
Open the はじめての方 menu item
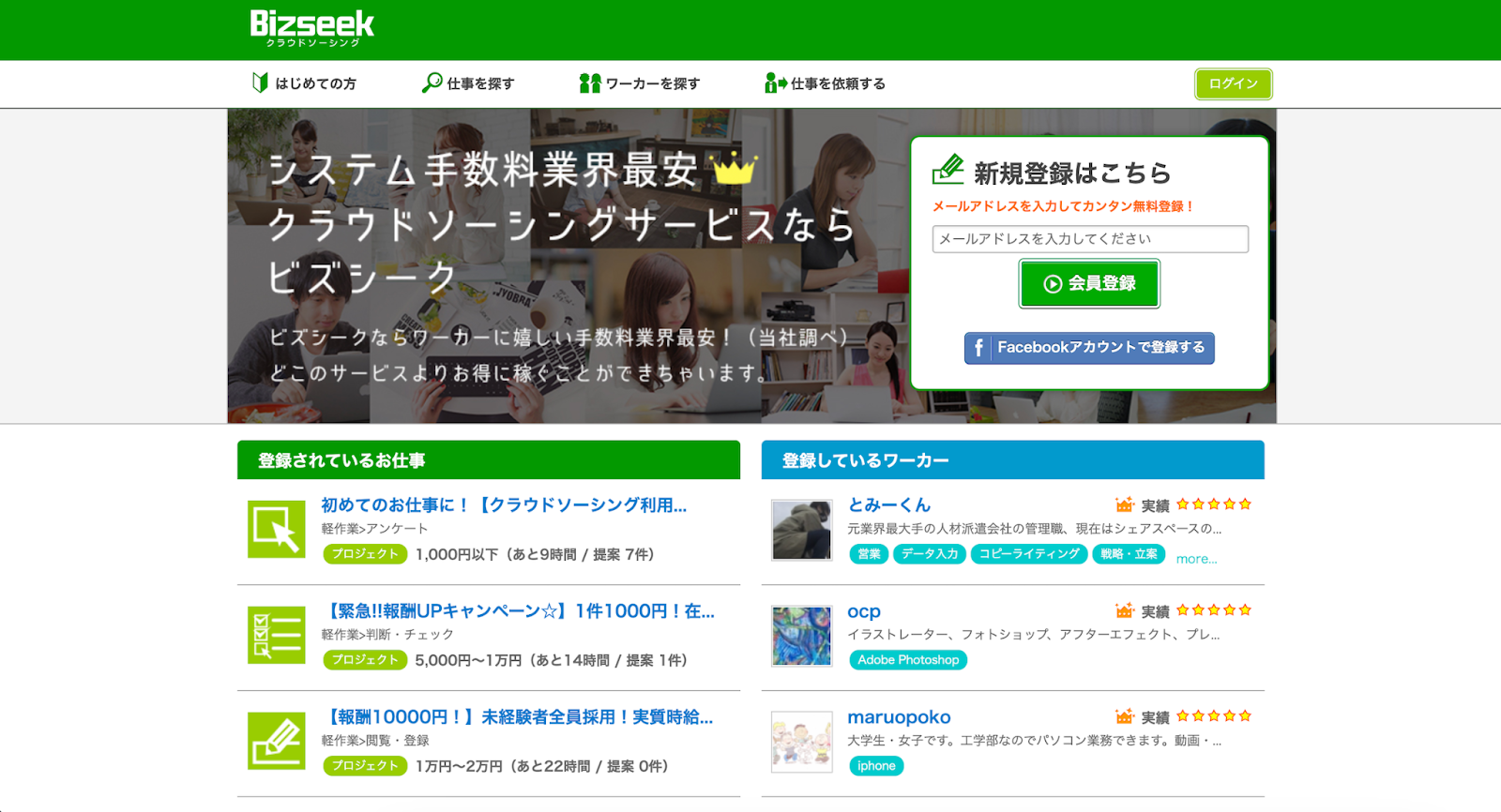tap(304, 83)
